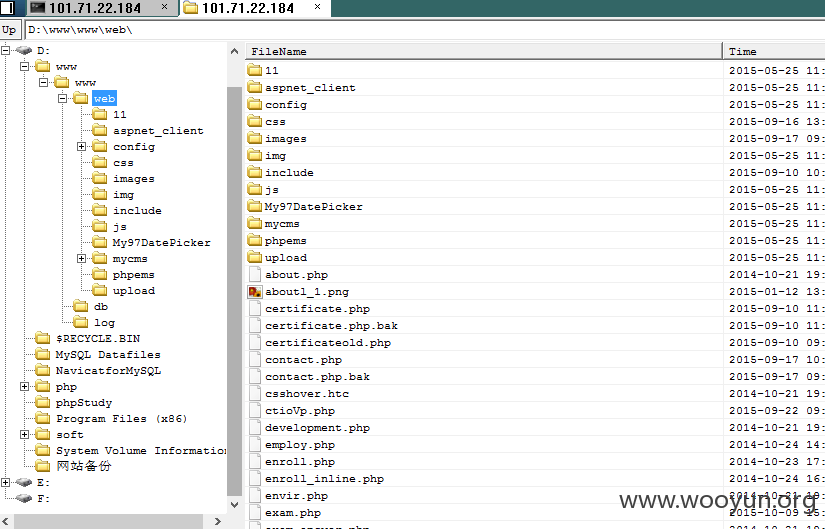Select the file development.php

[x=317, y=427]
